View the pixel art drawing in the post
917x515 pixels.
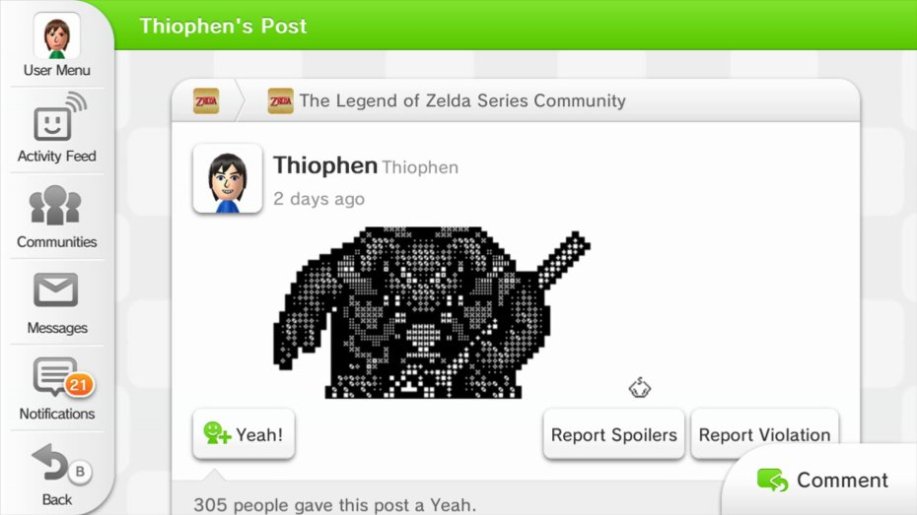pos(432,313)
